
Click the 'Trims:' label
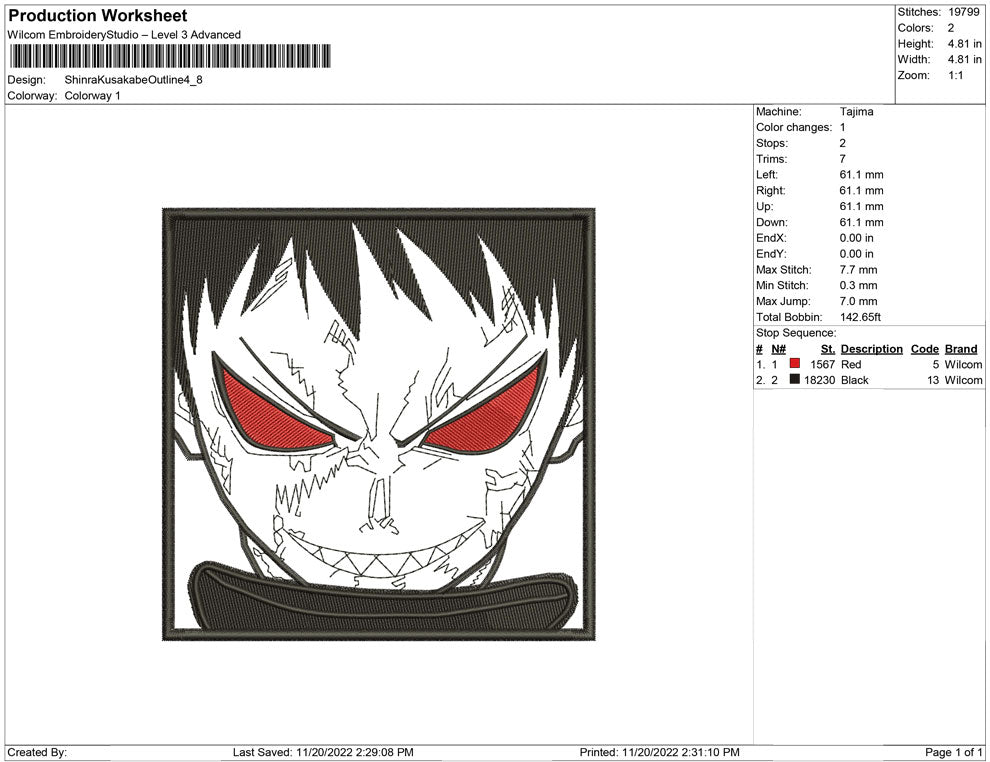(772, 159)
